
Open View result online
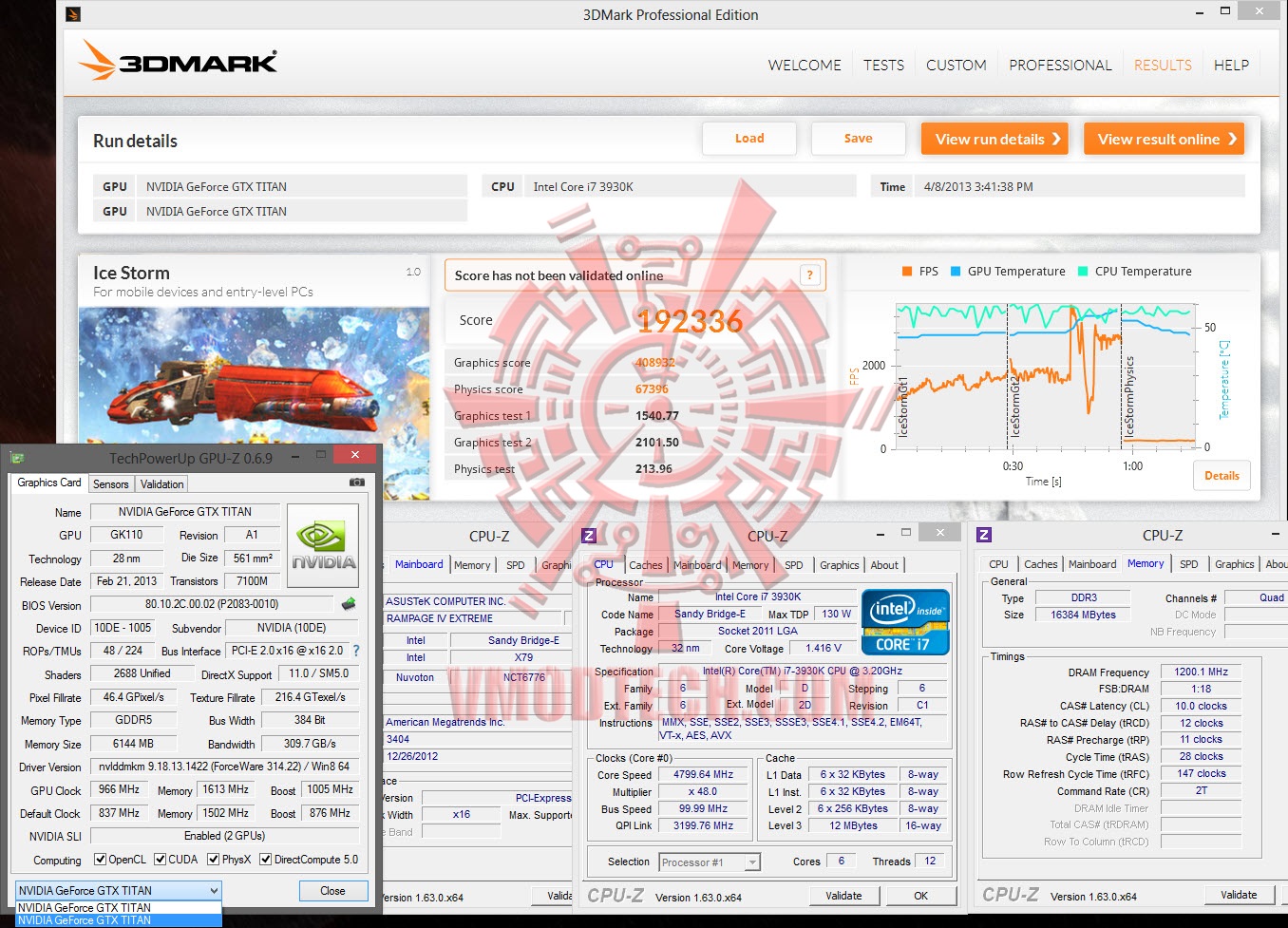tap(1165, 139)
